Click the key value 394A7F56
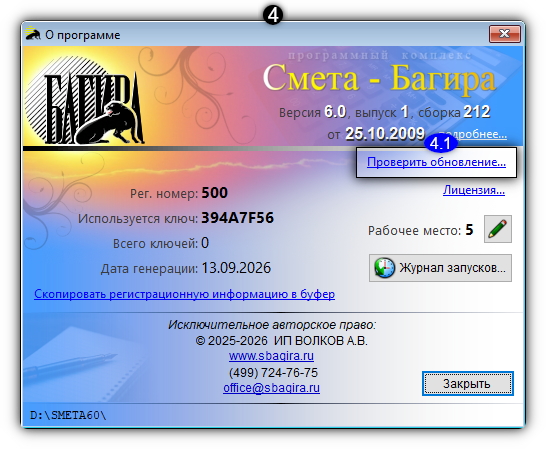 pos(238,218)
